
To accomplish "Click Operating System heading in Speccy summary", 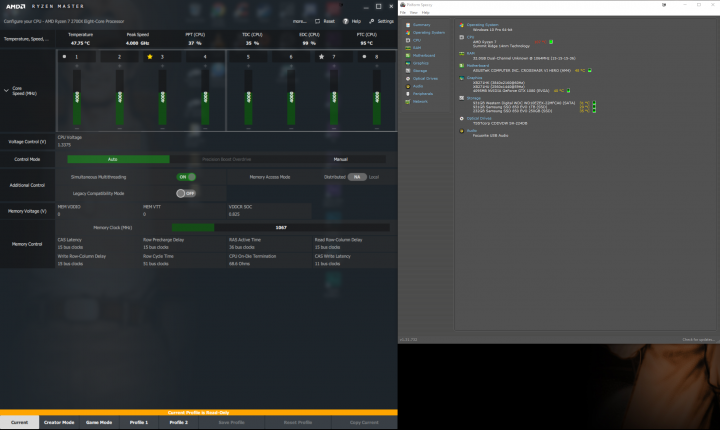I will [482, 25].
